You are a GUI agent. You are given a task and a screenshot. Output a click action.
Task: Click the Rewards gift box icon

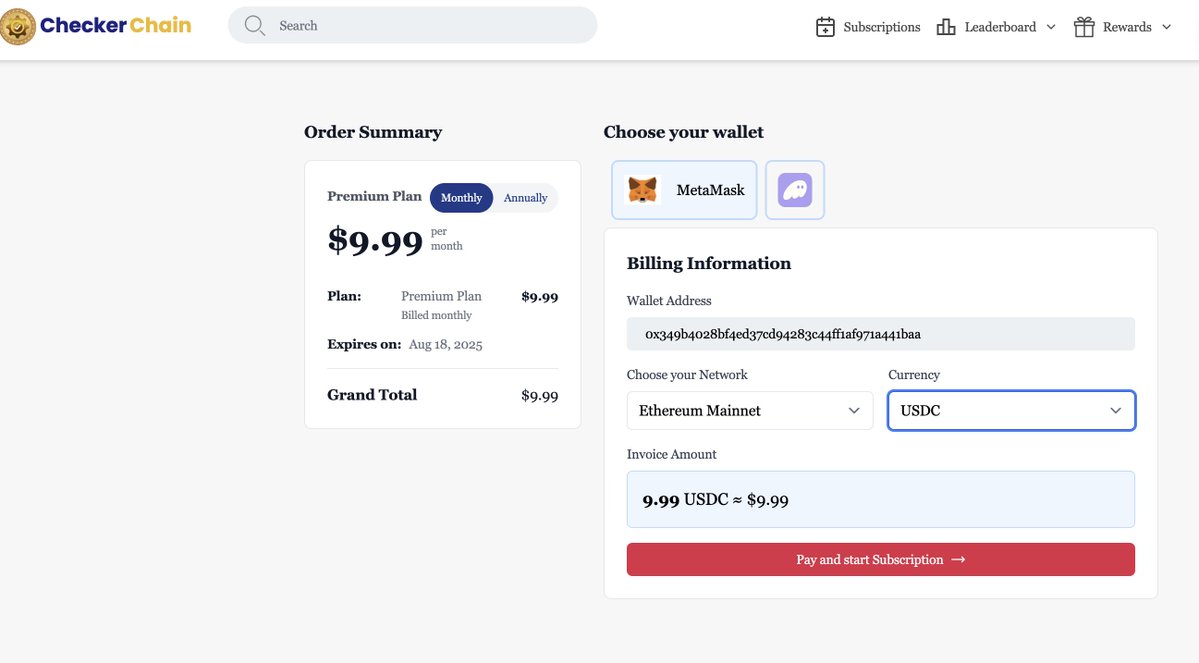tap(1084, 27)
